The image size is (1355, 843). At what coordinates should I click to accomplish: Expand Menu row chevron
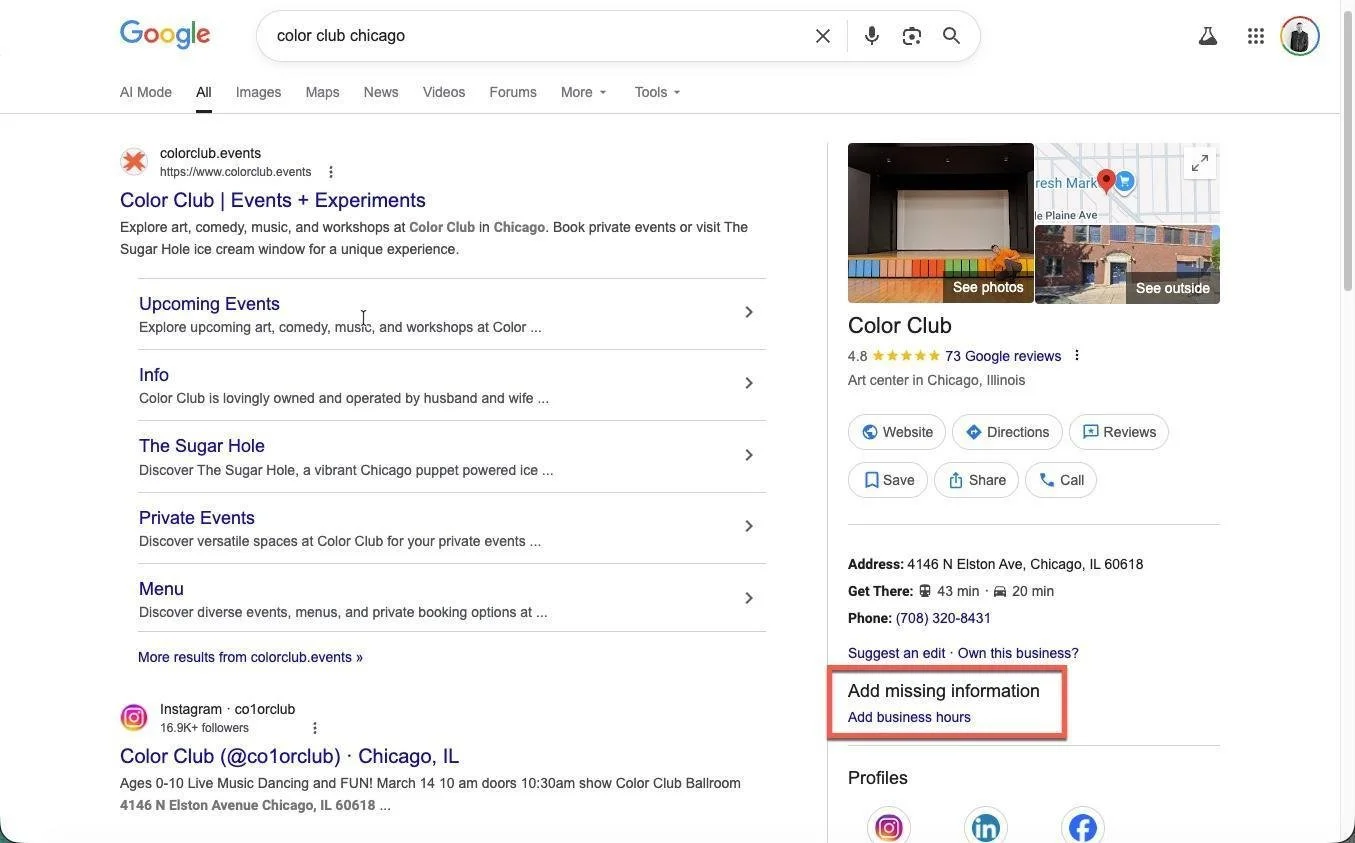[x=749, y=598]
